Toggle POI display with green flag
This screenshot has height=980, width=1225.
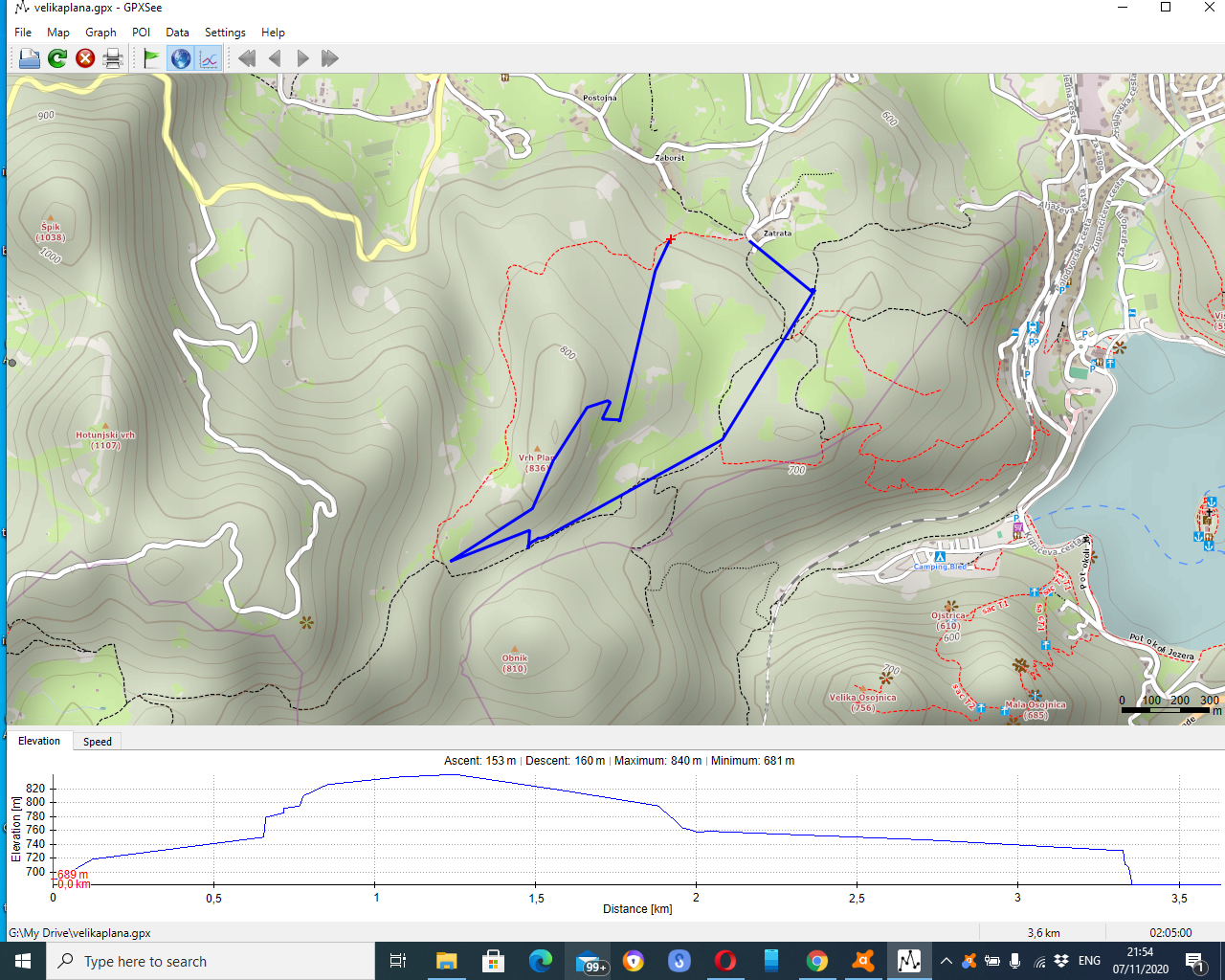pos(151,58)
